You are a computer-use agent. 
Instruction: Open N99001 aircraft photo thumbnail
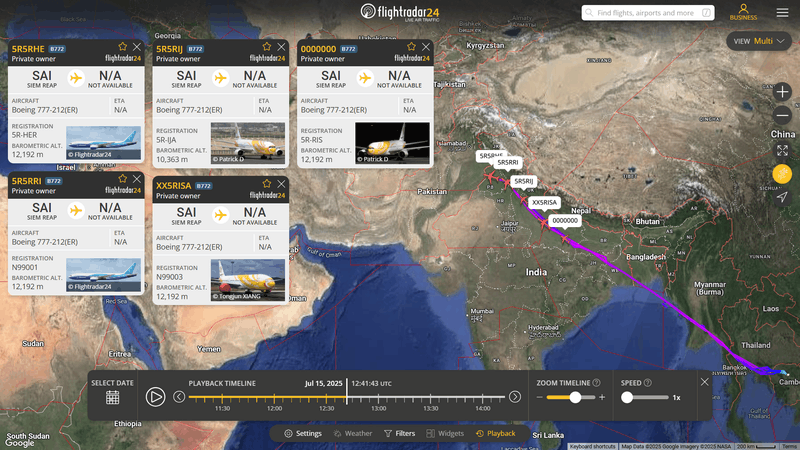pos(104,274)
